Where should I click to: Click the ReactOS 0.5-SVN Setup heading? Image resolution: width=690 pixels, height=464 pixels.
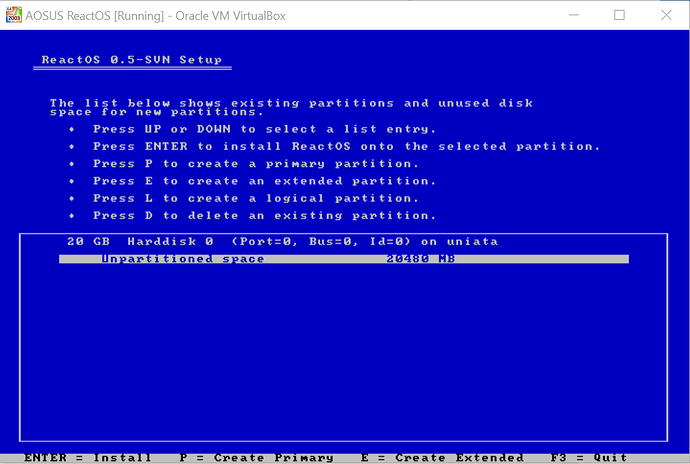pyautogui.click(x=131, y=60)
